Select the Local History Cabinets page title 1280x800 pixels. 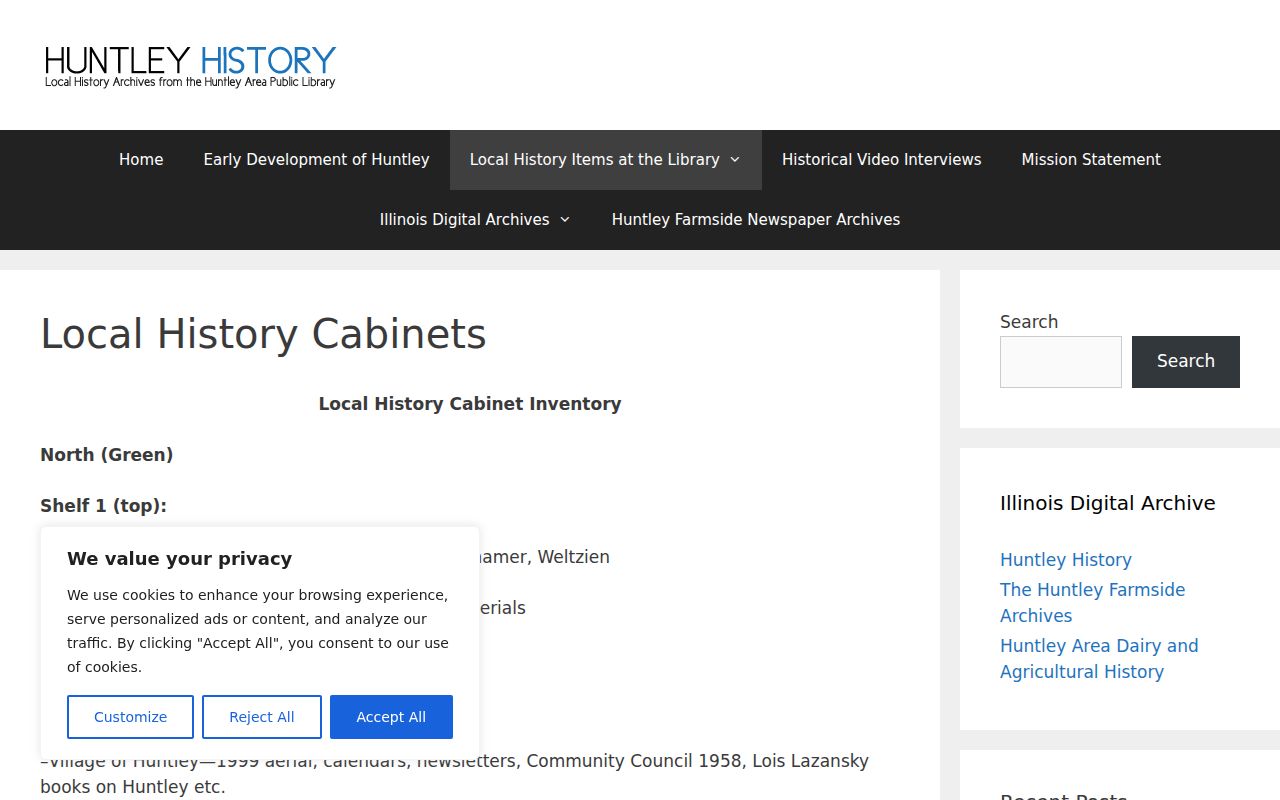click(263, 334)
